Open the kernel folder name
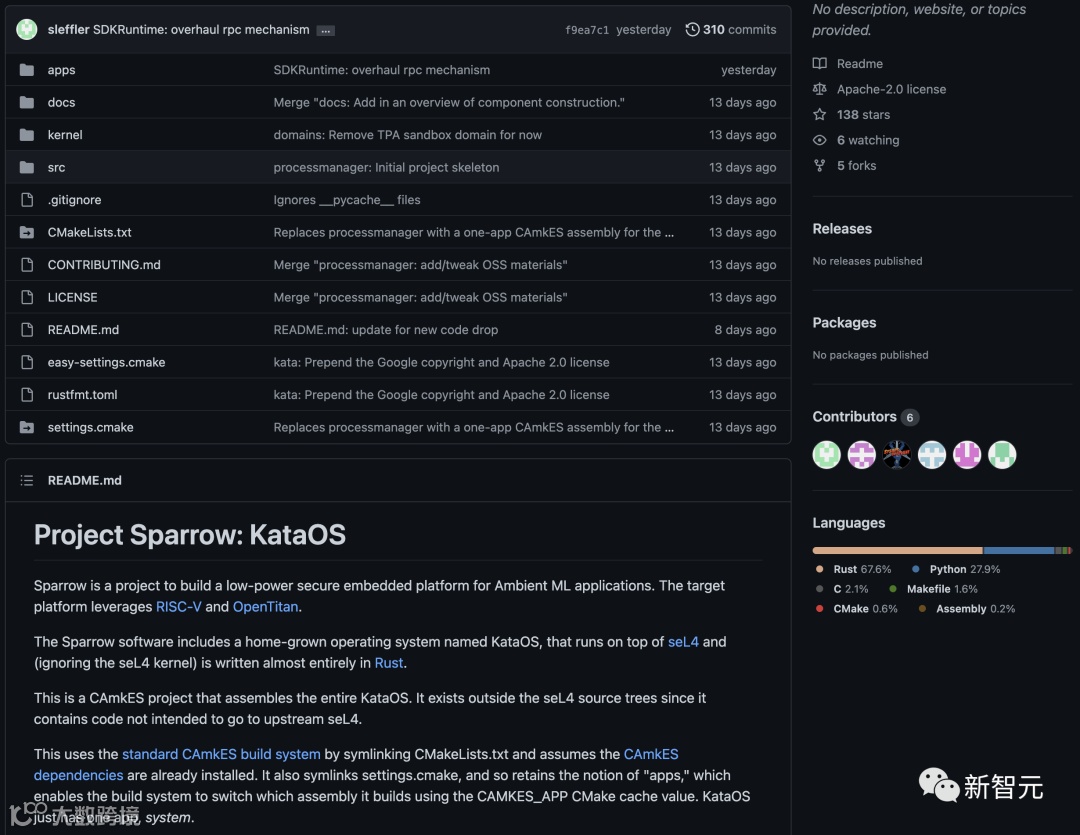This screenshot has width=1080, height=835. pyautogui.click(x=65, y=135)
